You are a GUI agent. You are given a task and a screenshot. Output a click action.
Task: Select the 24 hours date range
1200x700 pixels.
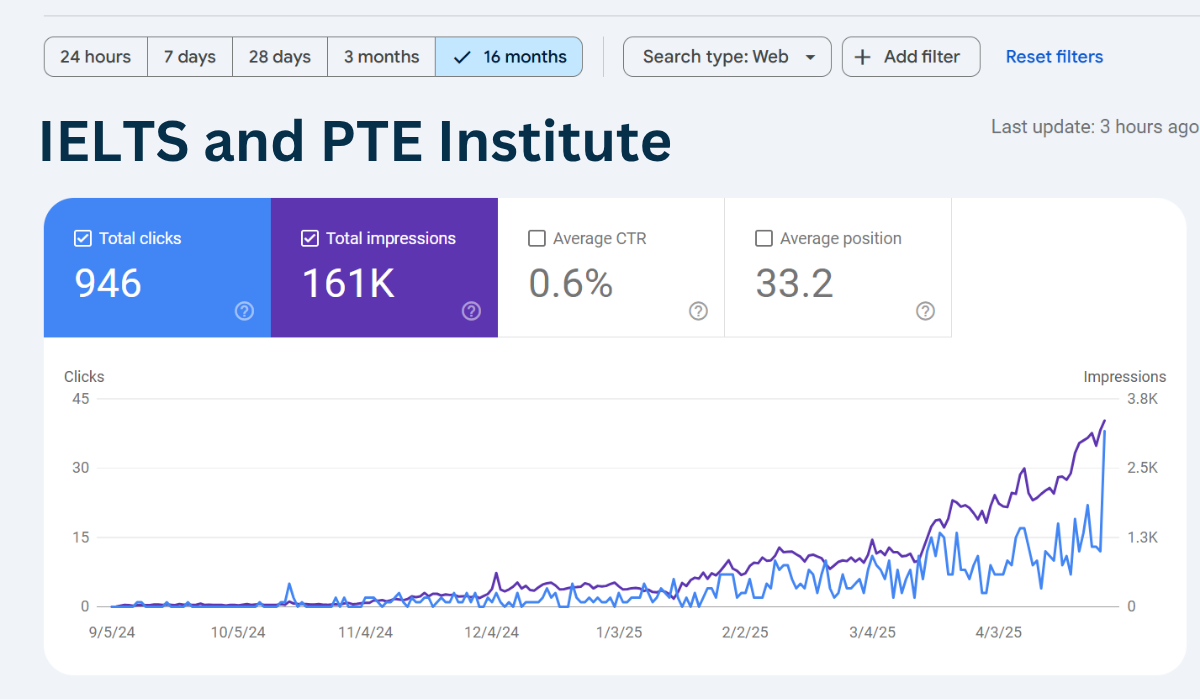coord(95,56)
